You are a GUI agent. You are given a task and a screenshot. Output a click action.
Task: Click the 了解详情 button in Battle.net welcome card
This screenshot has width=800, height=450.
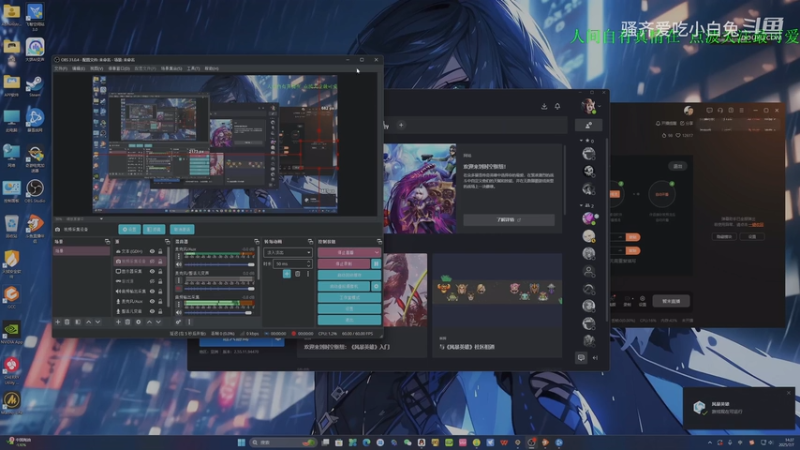509,220
